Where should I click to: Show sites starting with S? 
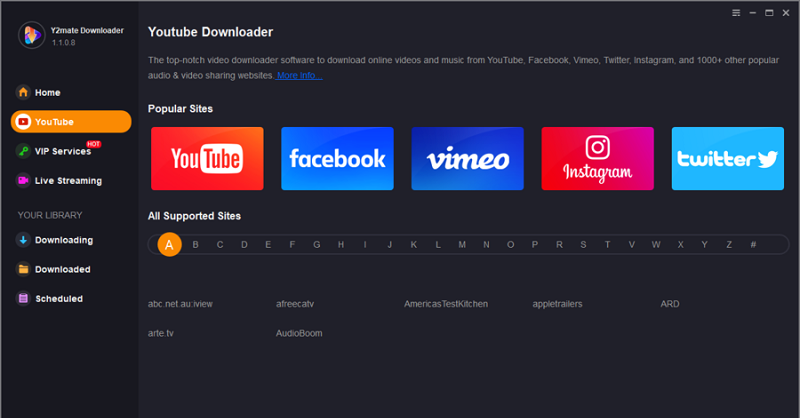pyautogui.click(x=583, y=244)
